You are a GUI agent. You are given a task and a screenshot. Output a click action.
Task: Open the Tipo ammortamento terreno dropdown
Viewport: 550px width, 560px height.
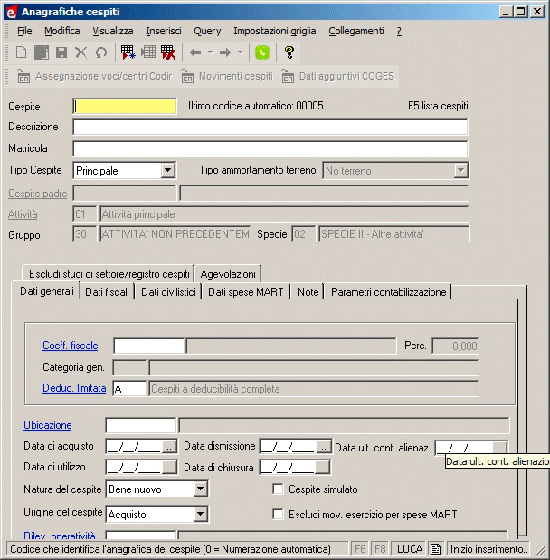tap(461, 170)
